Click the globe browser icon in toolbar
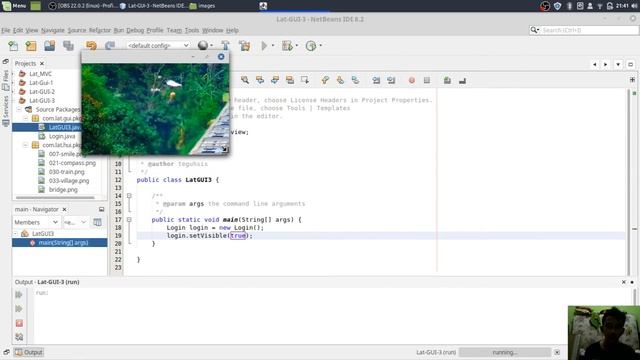The height and width of the screenshot is (360, 640). pyautogui.click(x=202, y=45)
